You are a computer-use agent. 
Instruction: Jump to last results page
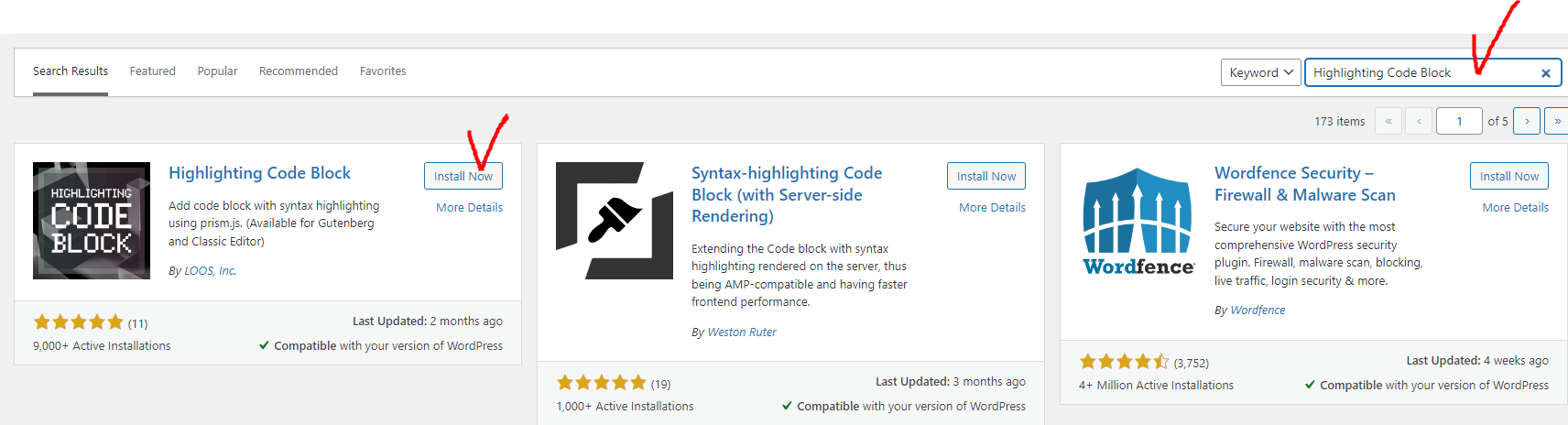point(1557,121)
